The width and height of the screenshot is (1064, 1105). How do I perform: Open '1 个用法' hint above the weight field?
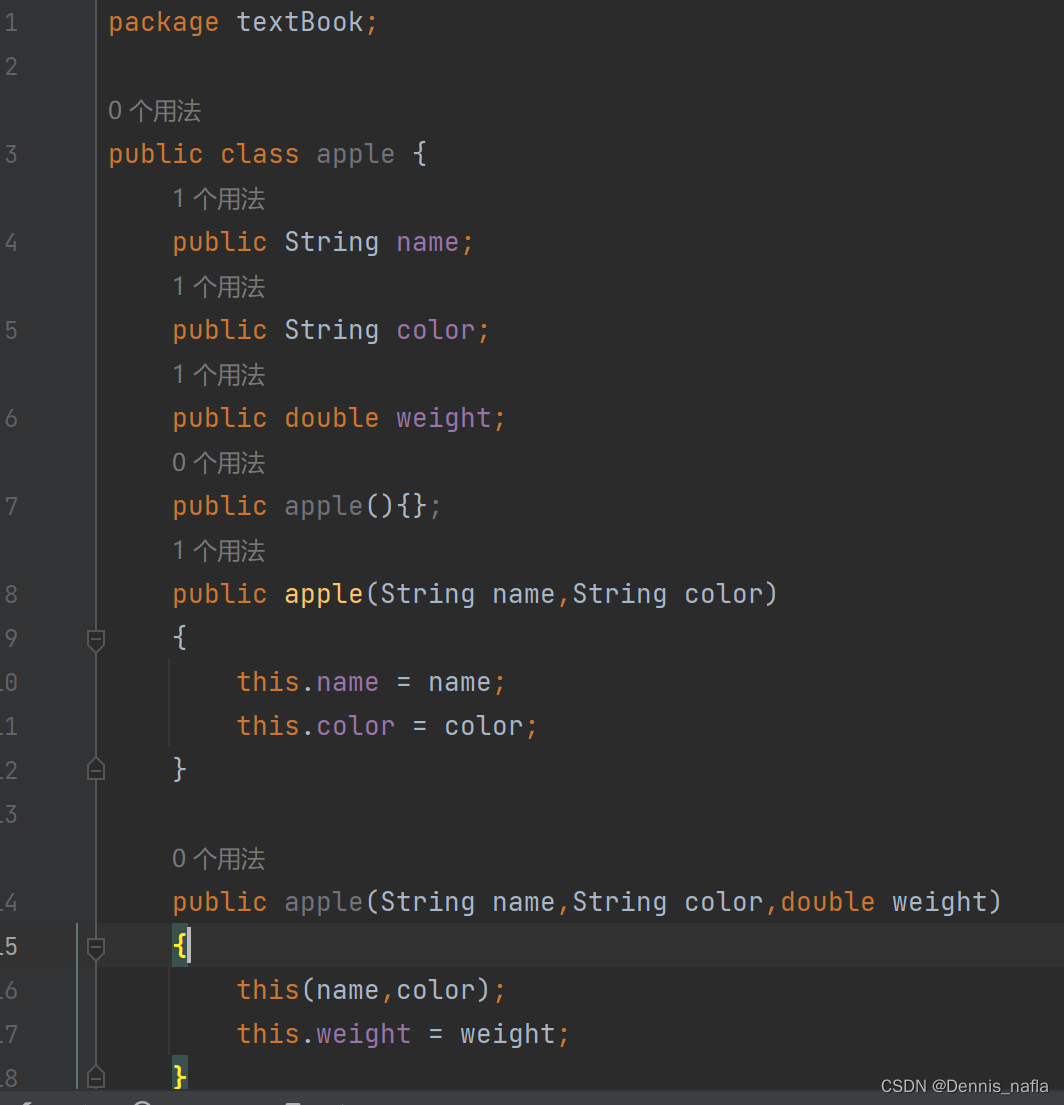tap(218, 375)
